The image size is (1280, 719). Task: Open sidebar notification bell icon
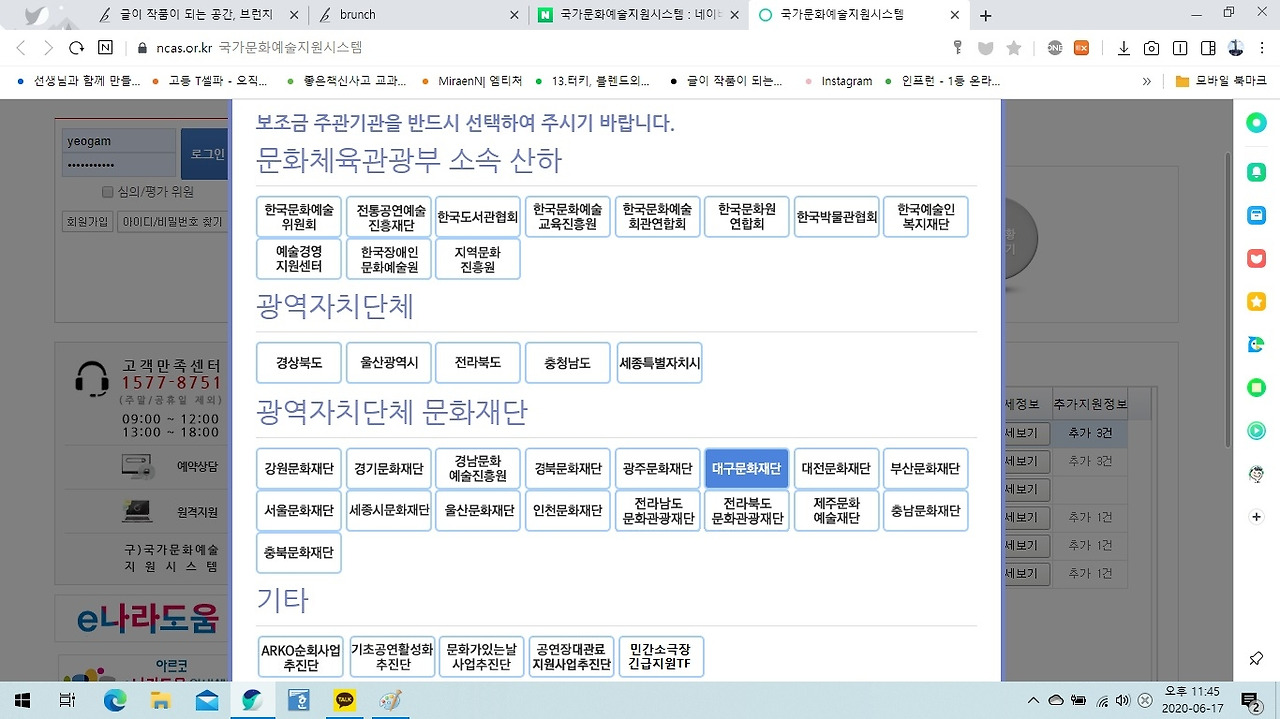tap(1256, 172)
